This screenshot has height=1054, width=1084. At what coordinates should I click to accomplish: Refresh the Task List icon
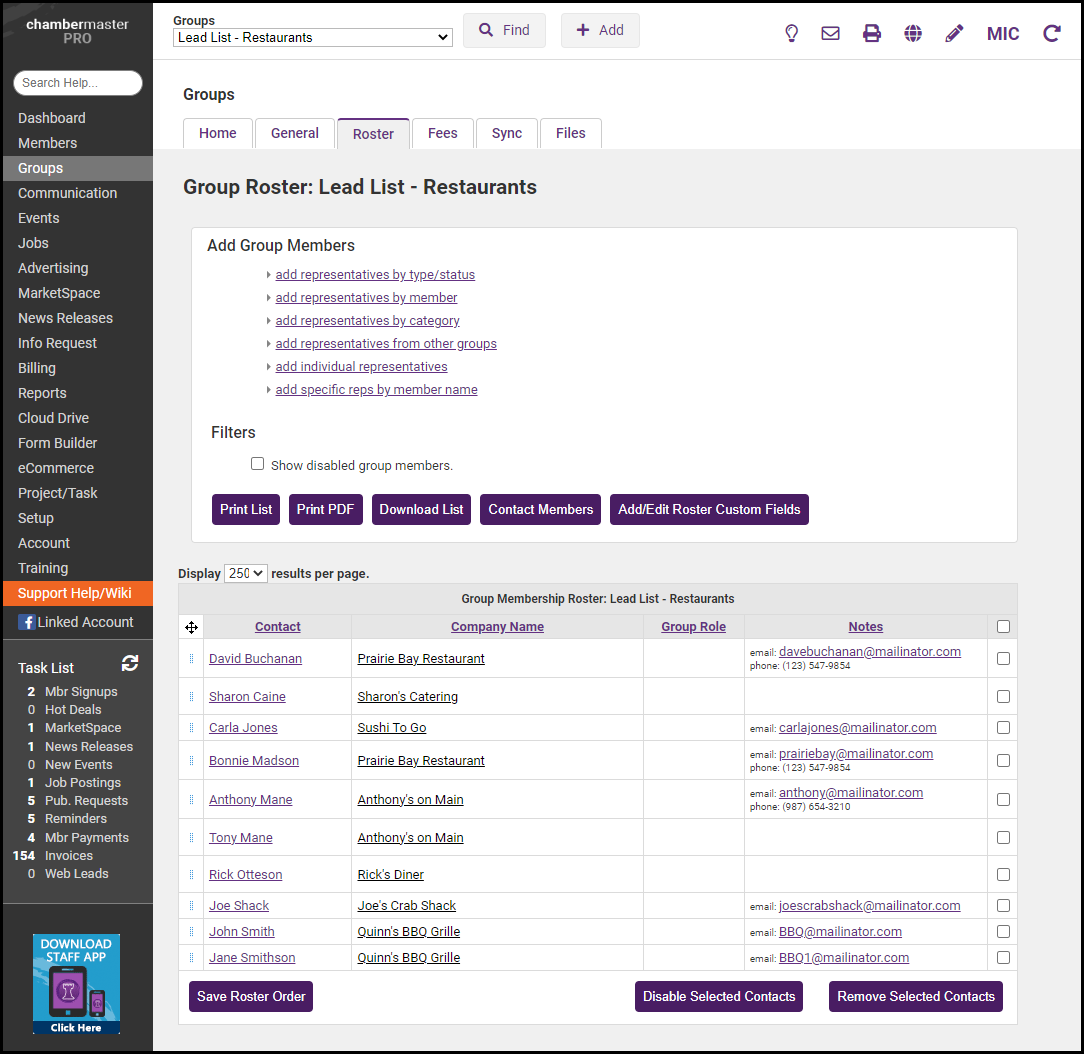tap(130, 663)
